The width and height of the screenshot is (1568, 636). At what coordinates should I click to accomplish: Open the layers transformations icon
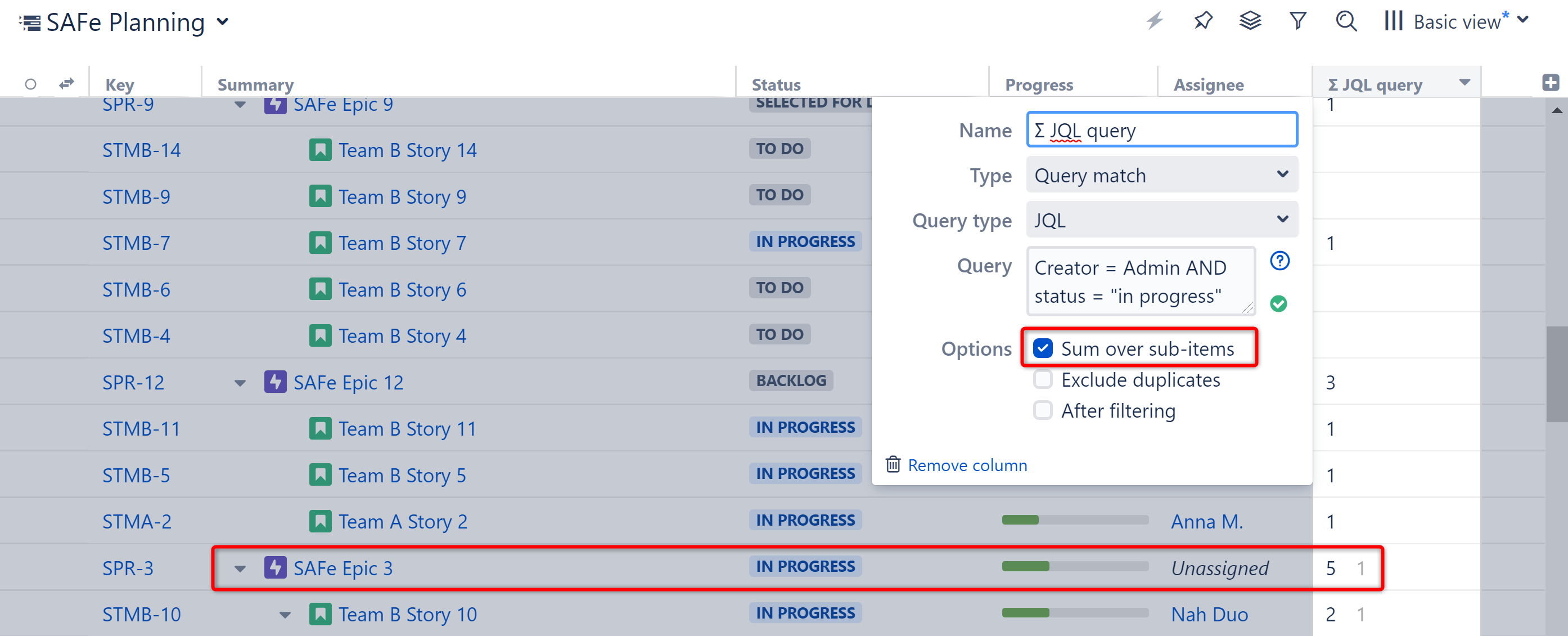[1250, 21]
